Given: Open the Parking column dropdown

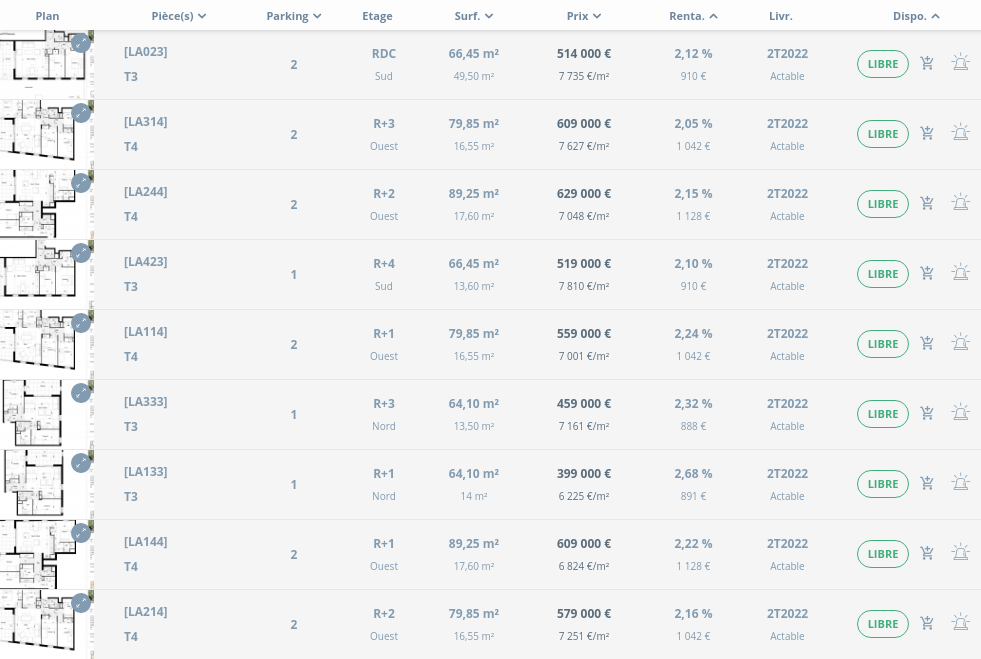Looking at the screenshot, I should pyautogui.click(x=294, y=16).
